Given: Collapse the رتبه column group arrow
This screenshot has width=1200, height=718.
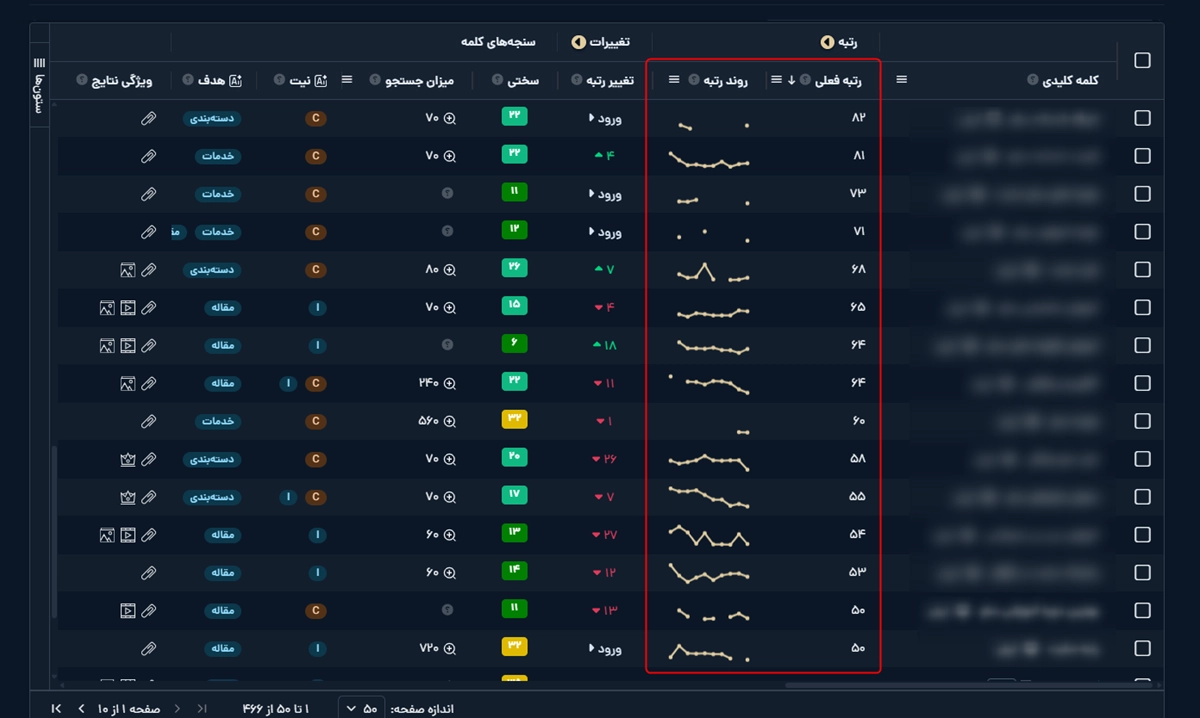Looking at the screenshot, I should pyautogui.click(x=827, y=42).
